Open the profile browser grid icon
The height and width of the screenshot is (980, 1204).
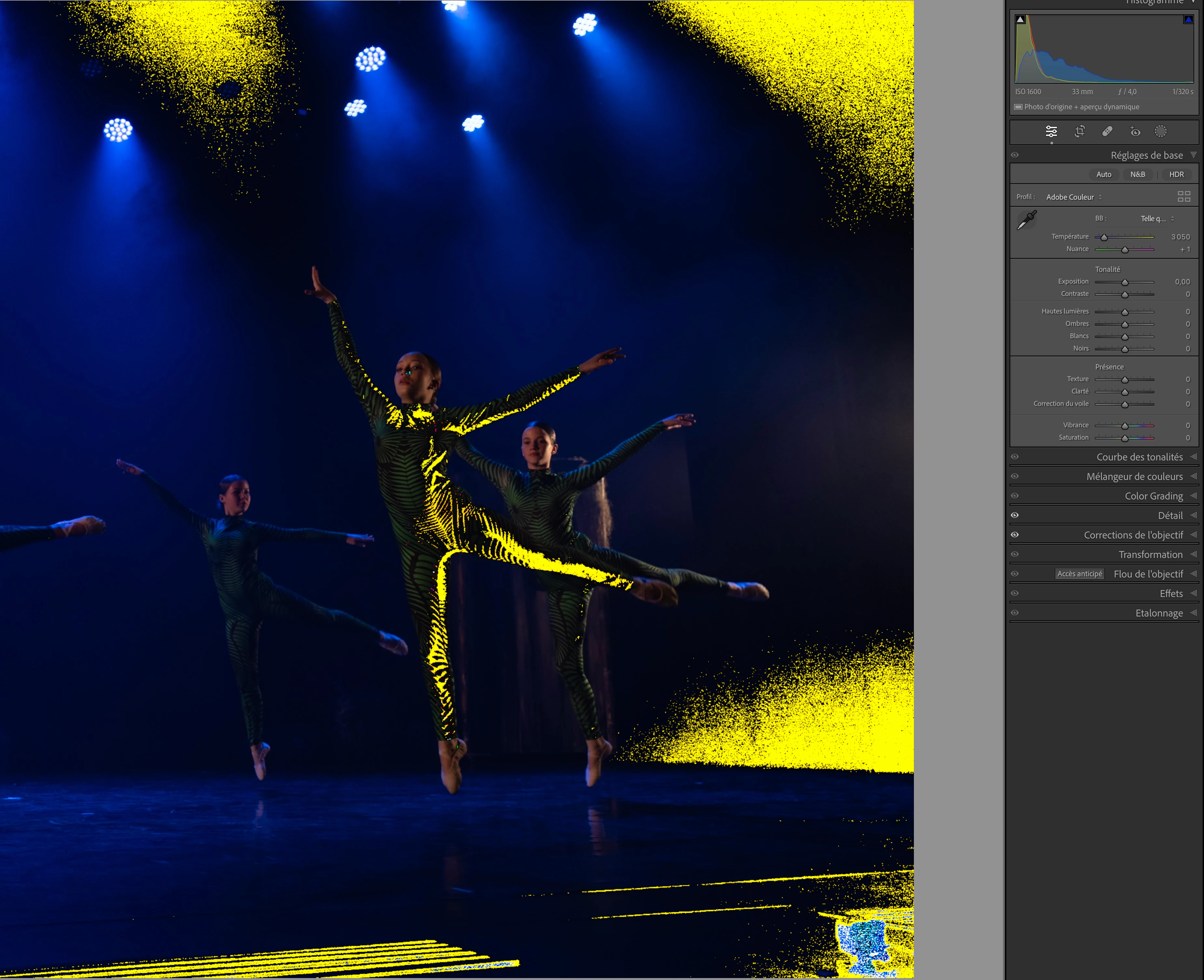point(1184,196)
